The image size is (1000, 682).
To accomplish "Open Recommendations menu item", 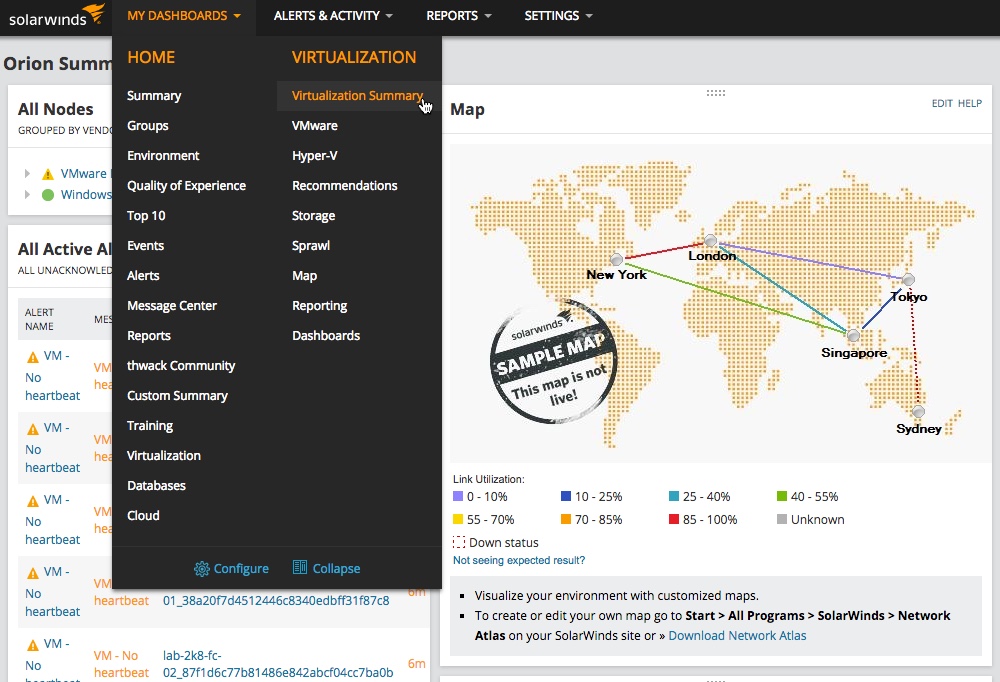I will click(344, 186).
